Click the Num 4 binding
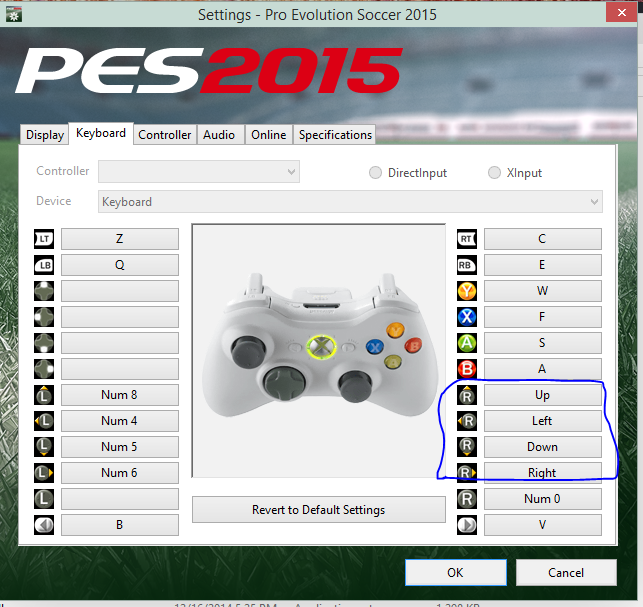643x607 pixels. point(120,421)
